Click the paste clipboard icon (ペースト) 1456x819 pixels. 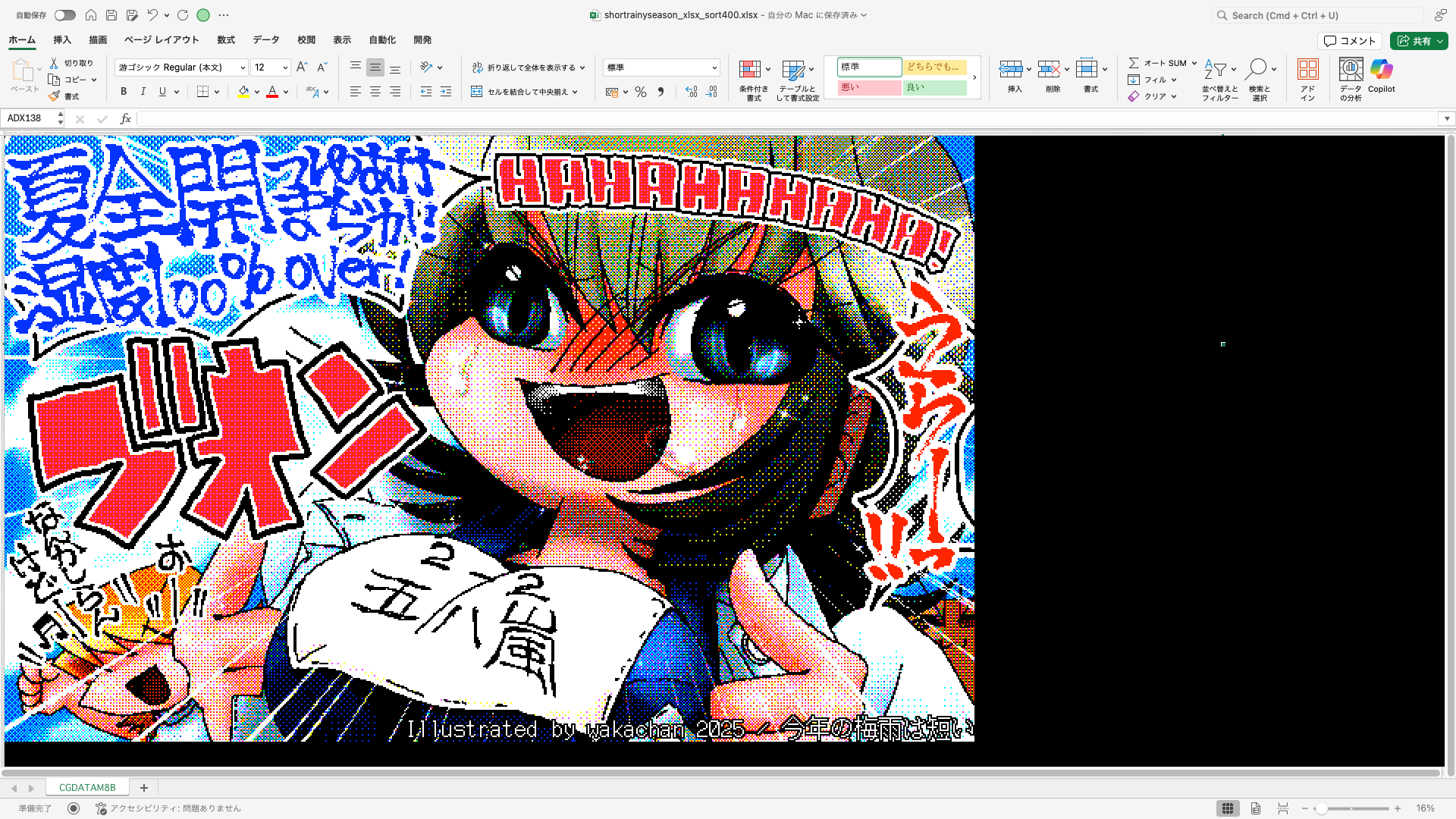click(x=23, y=71)
